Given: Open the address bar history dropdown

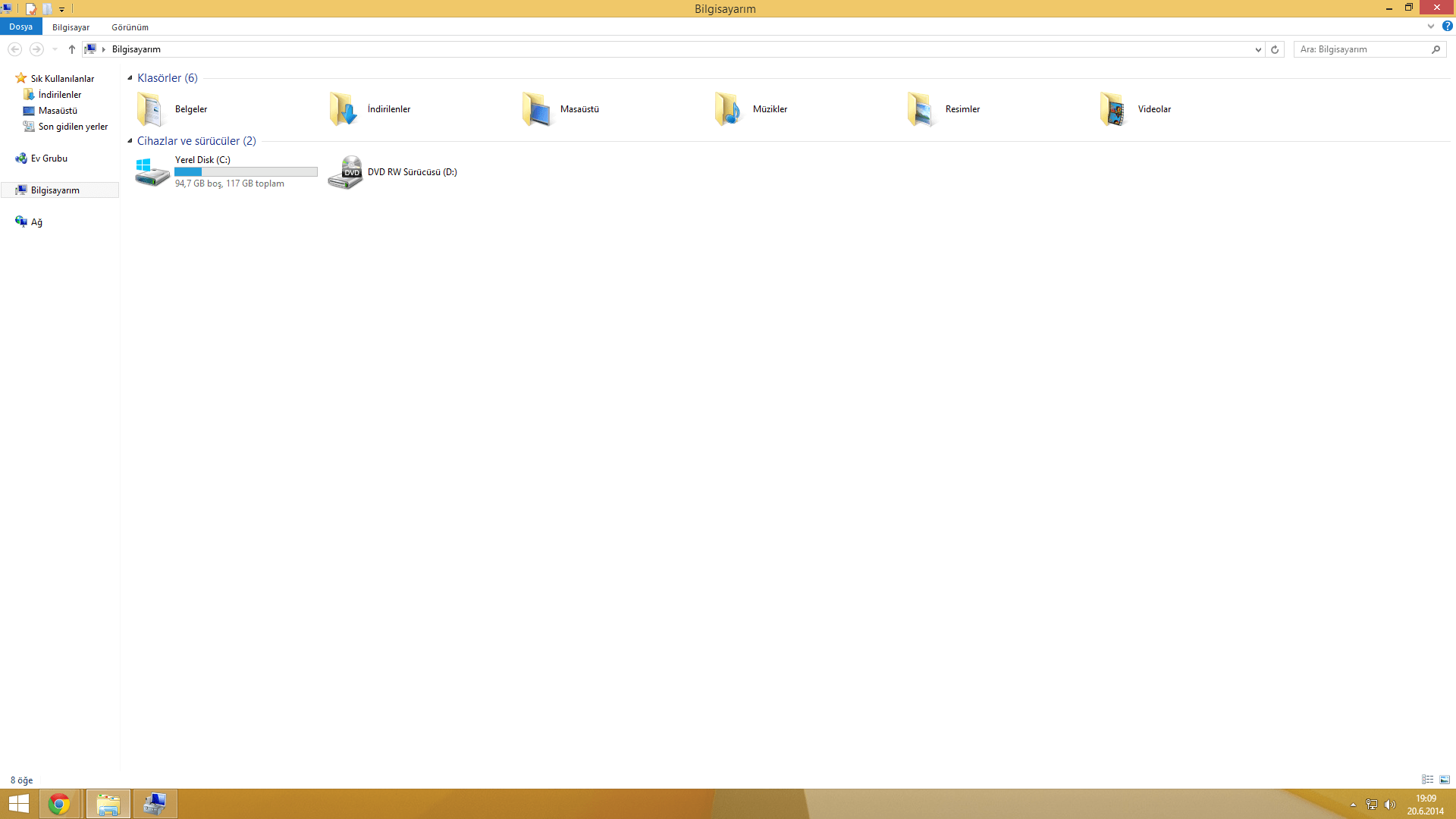Looking at the screenshot, I should [1258, 49].
